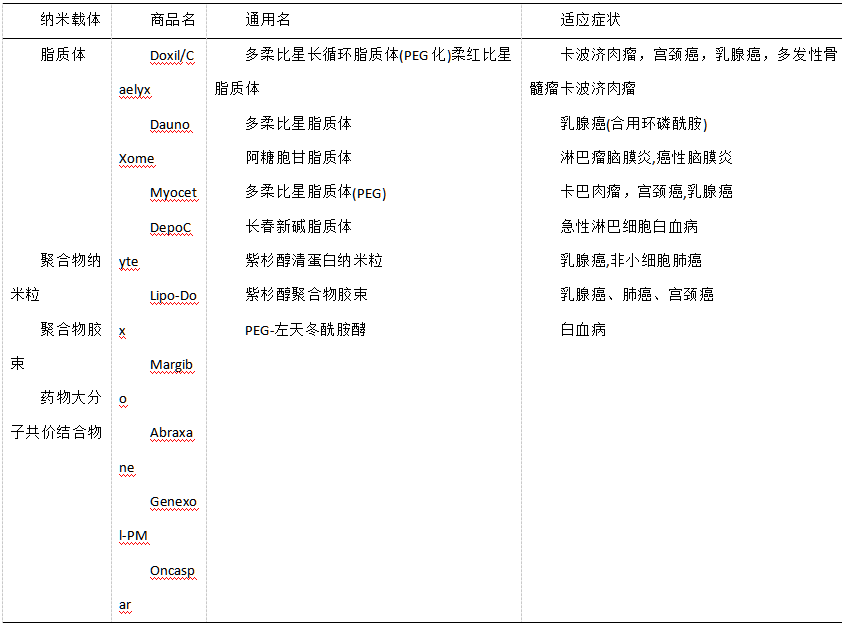Click the indication 白血病 in last row
Image resolution: width=842 pixels, height=626 pixels.
coord(583,330)
